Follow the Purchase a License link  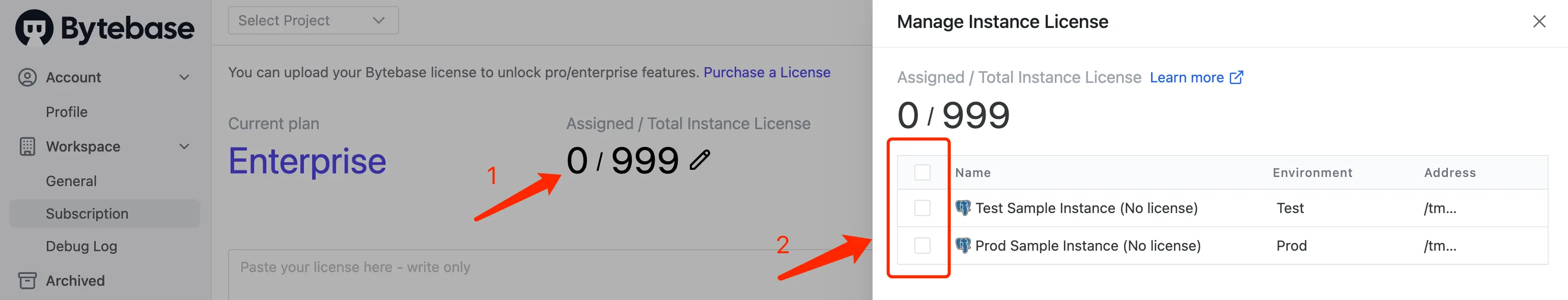(767, 72)
